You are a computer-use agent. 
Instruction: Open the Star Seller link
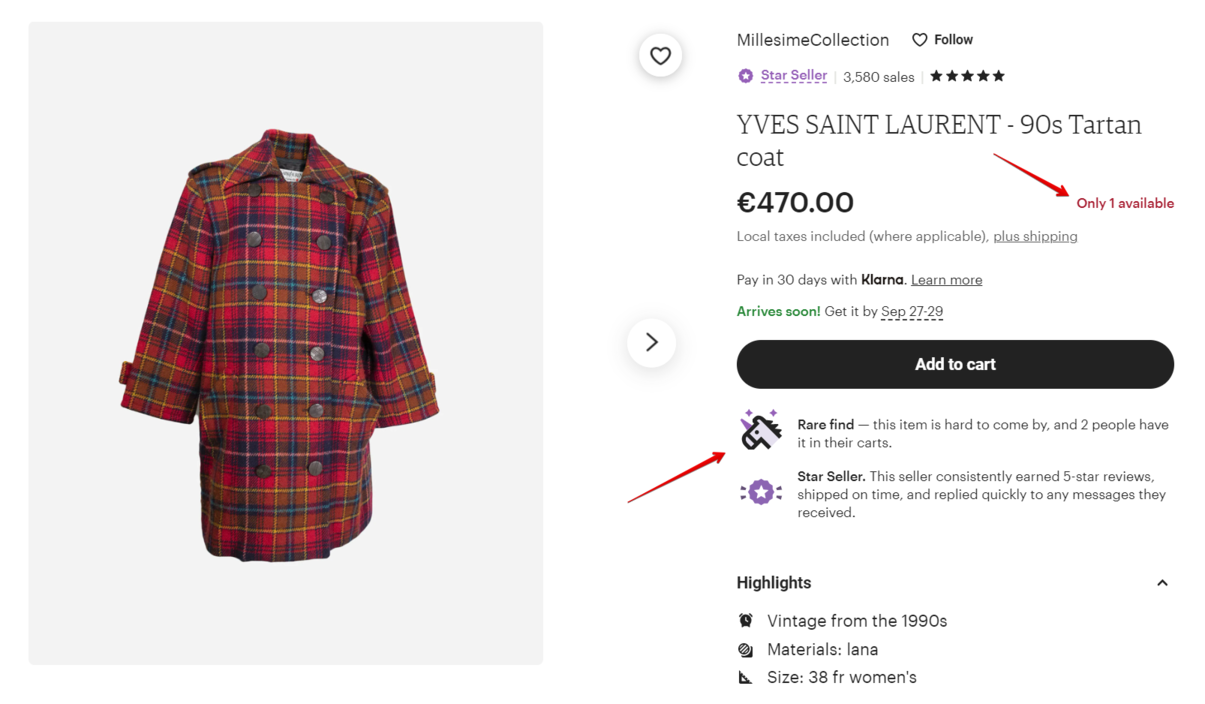click(x=793, y=76)
